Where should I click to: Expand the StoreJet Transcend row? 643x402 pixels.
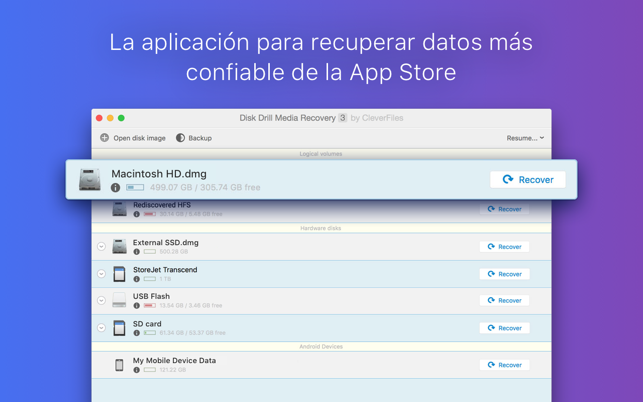(x=101, y=274)
